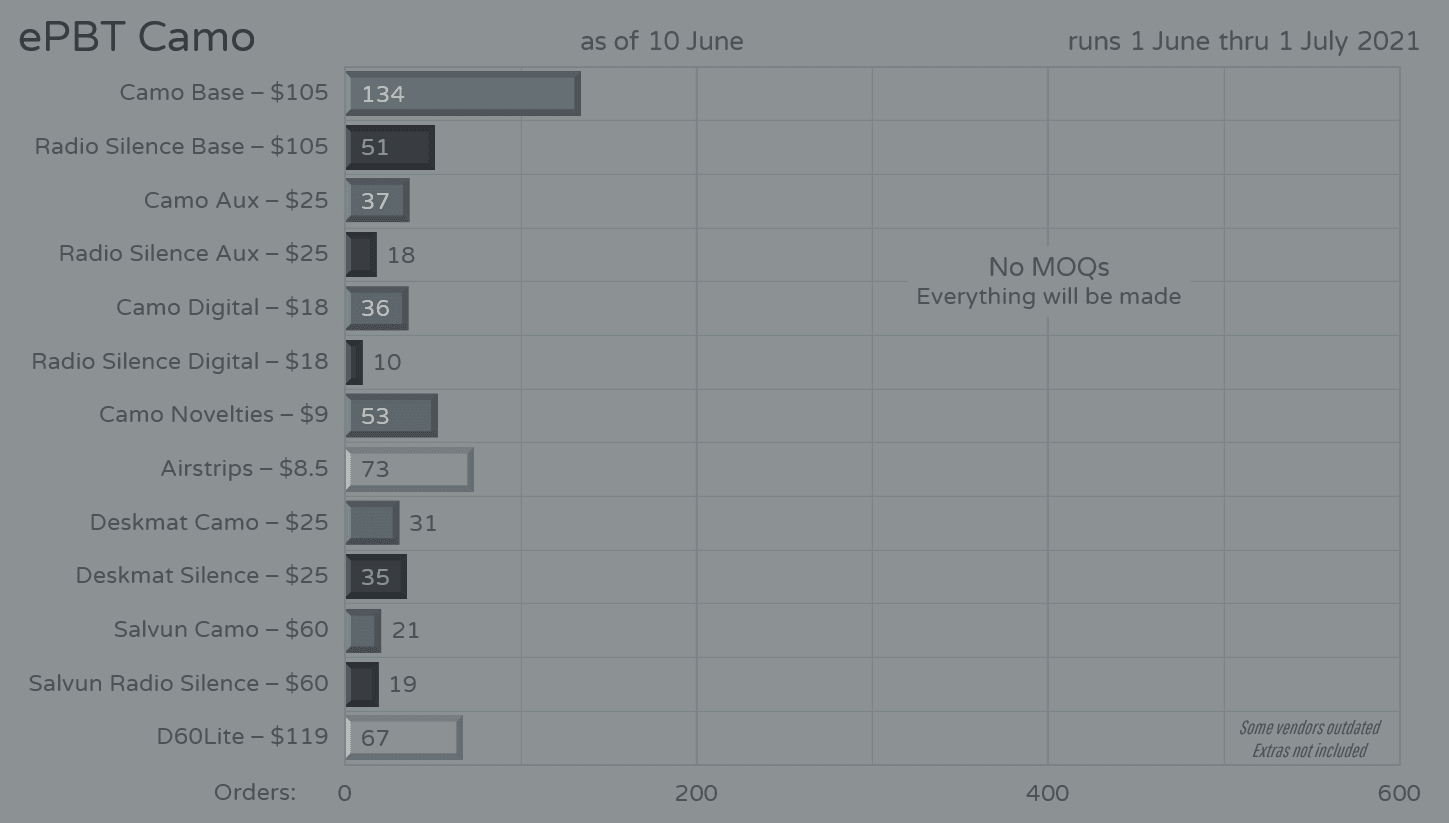Click the Camo Aux bar showing 37

point(377,201)
